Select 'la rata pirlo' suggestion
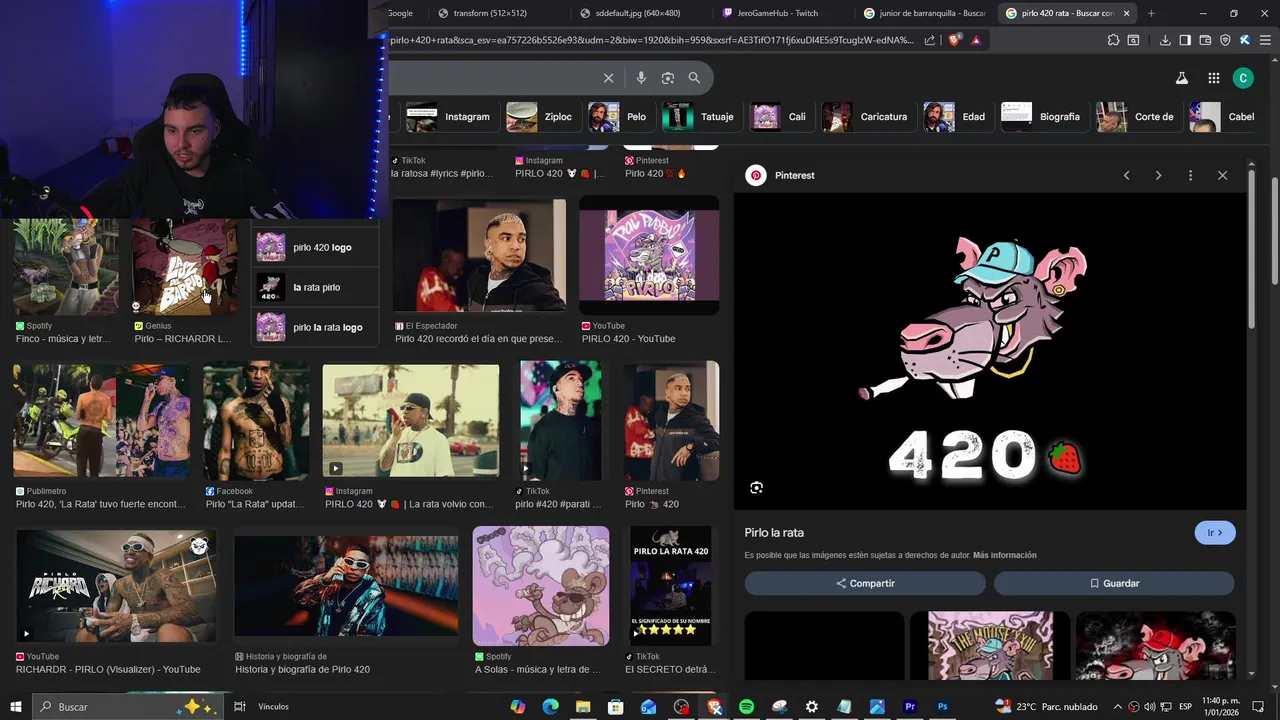This screenshot has height=720, width=1280. (x=315, y=287)
